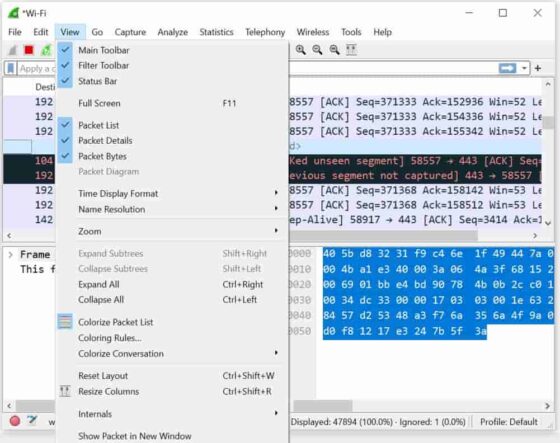560x443 pixels.
Task: Toggle the Packet Details pane
Action: pos(172,140)
